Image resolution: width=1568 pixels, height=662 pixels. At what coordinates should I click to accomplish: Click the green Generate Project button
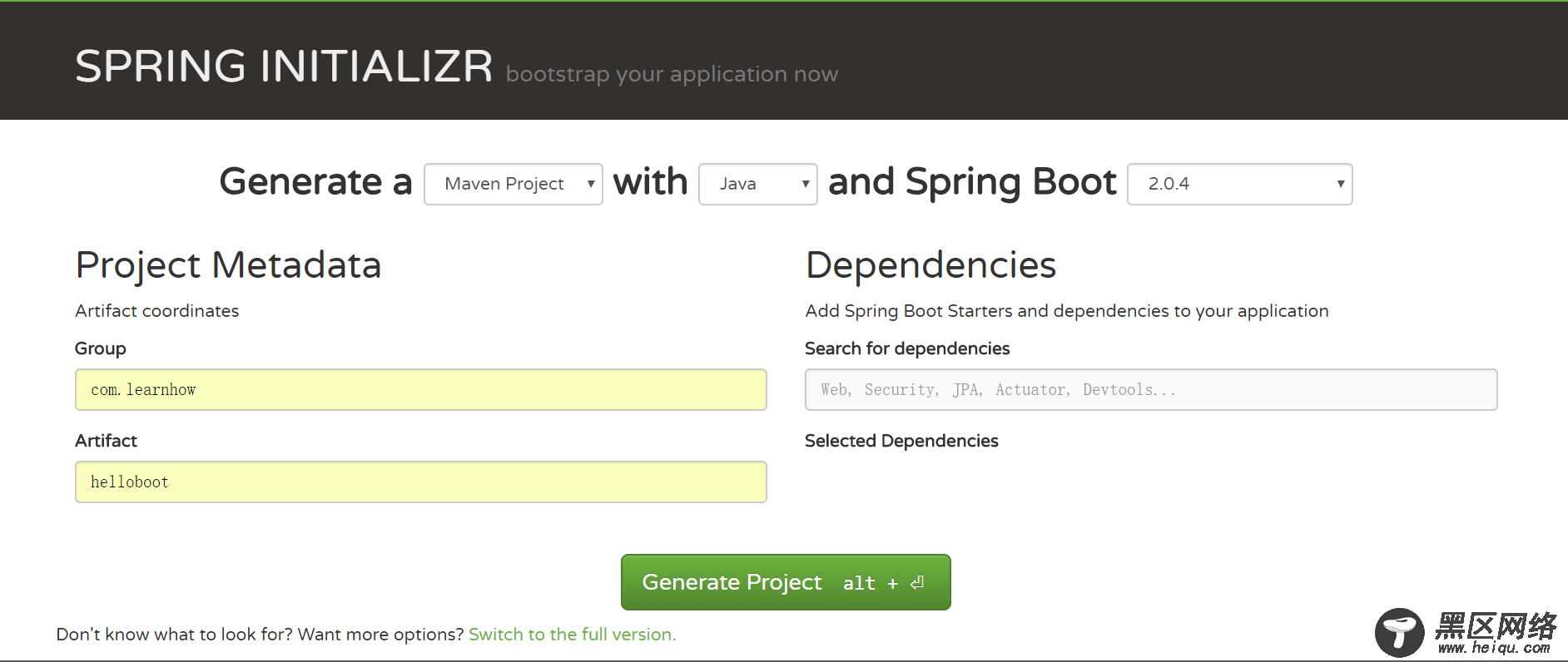pyautogui.click(x=786, y=582)
